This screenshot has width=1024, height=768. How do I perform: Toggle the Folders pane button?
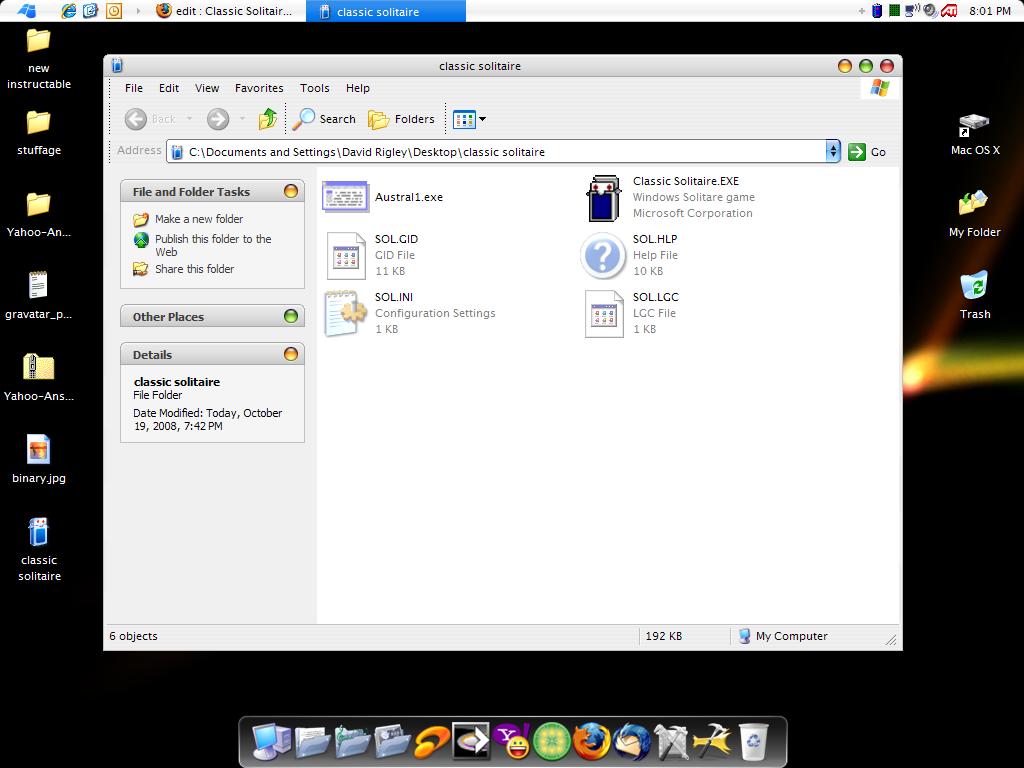401,119
